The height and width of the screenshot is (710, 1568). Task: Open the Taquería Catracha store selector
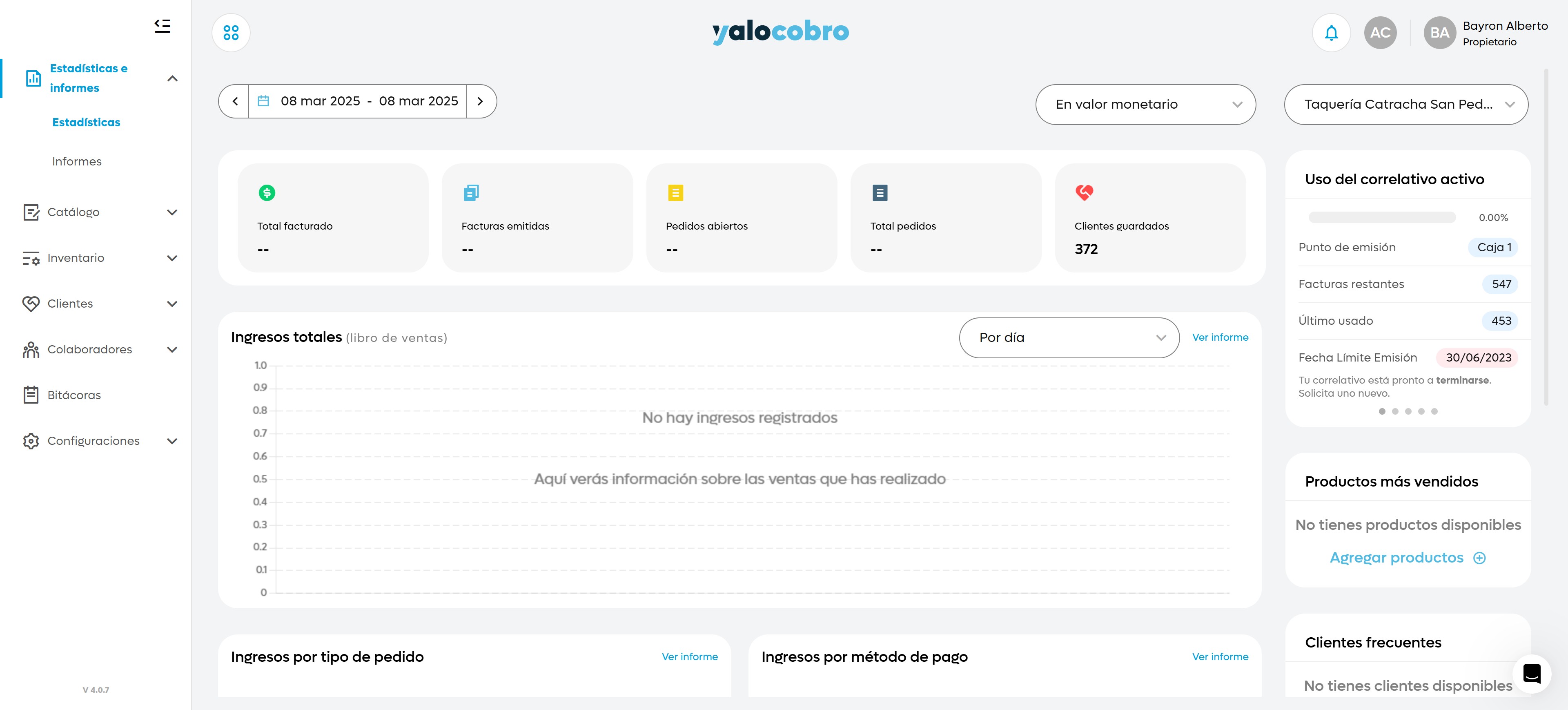click(1406, 105)
